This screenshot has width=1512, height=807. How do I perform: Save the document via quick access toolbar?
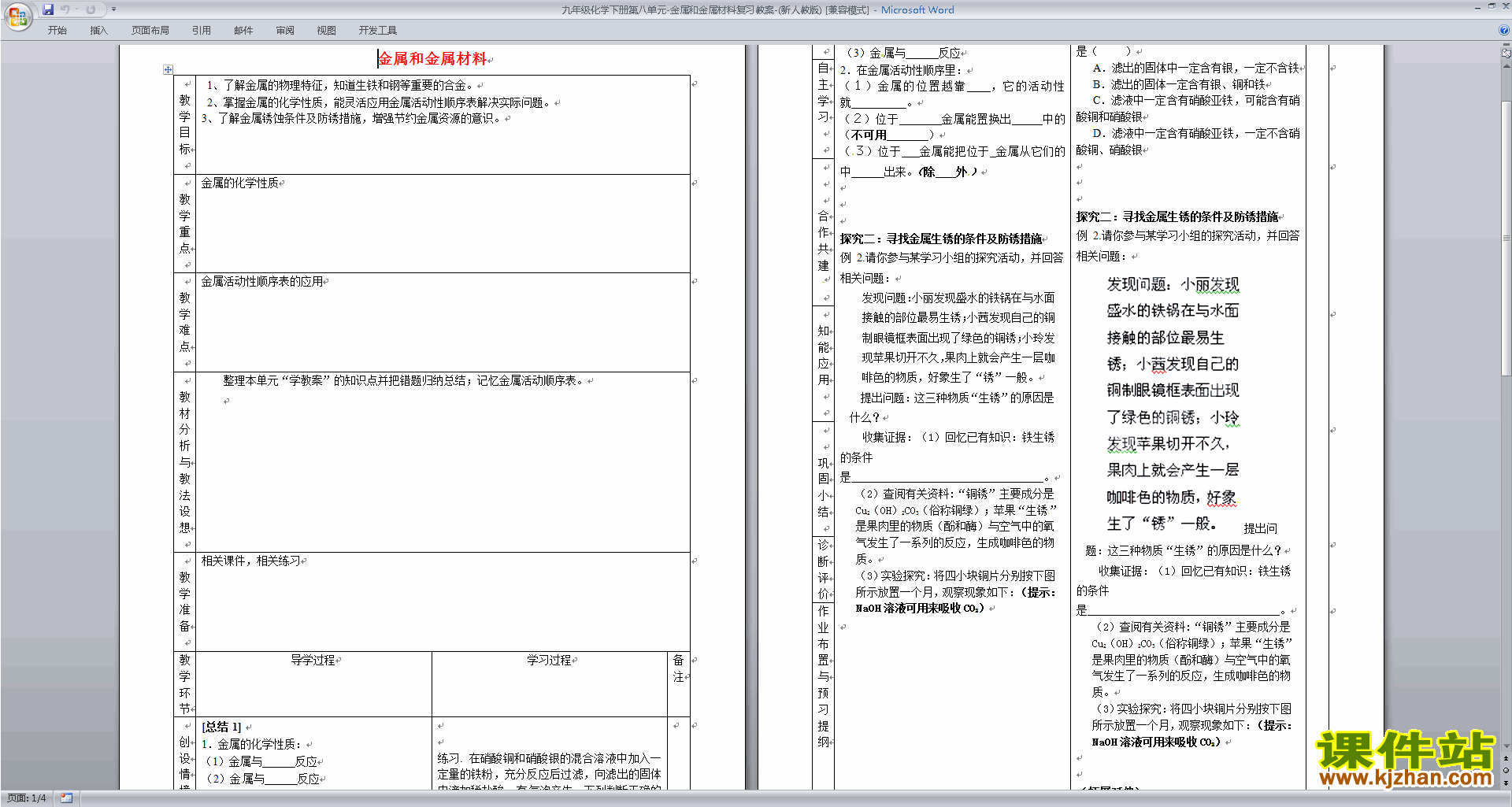pos(48,9)
